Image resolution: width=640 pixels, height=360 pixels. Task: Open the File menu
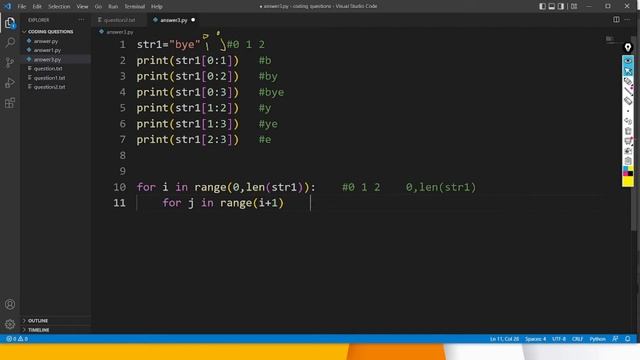22,6
